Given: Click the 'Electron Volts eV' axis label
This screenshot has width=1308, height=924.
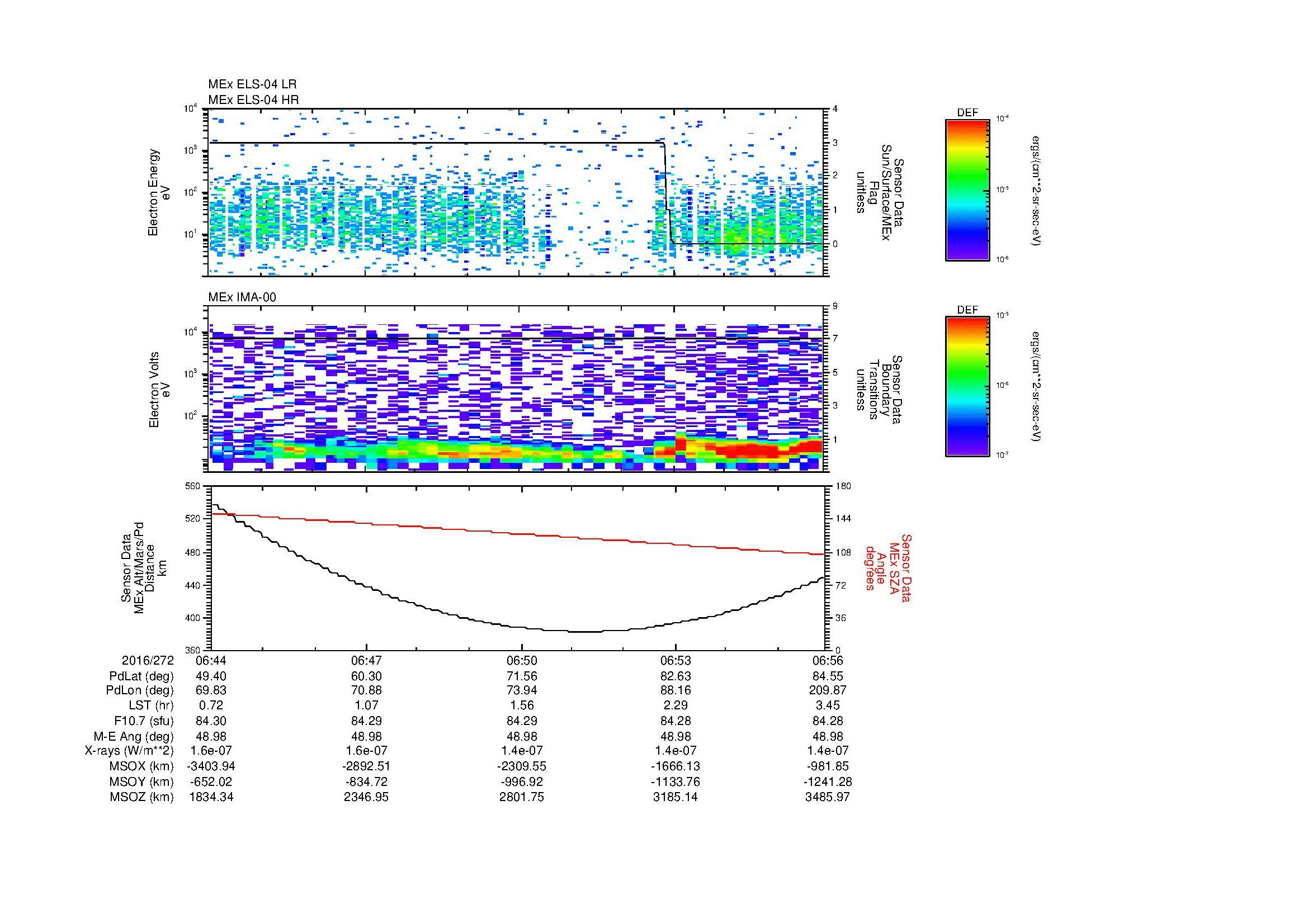Looking at the screenshot, I should click(159, 390).
